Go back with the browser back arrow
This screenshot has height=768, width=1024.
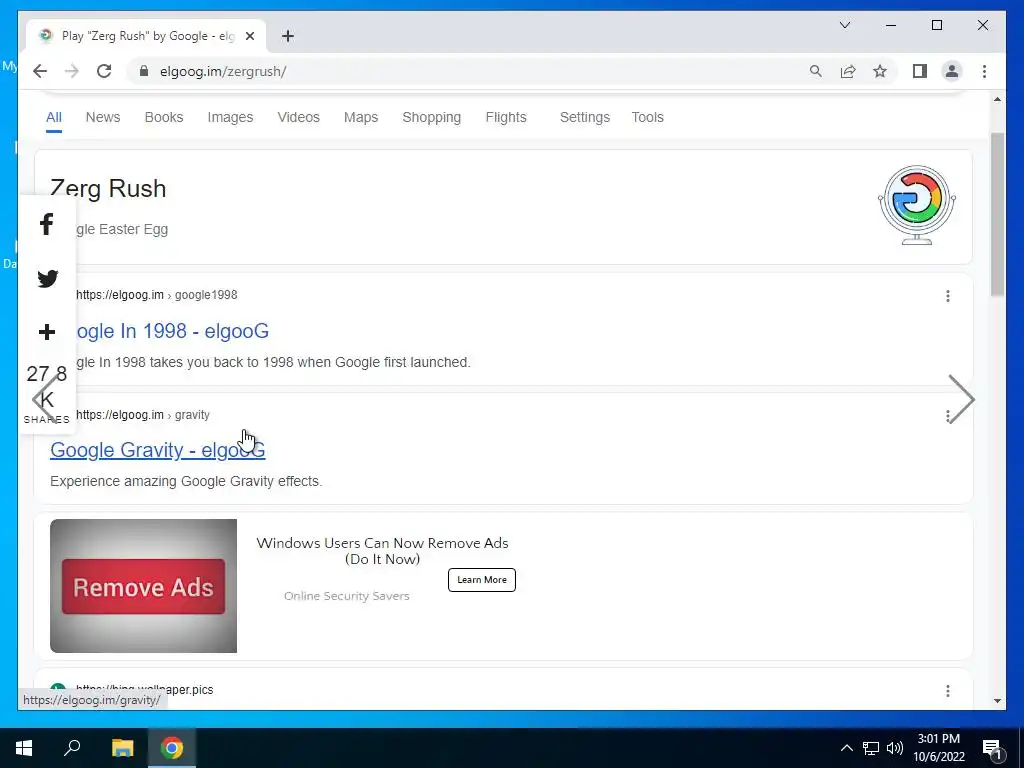(x=40, y=71)
